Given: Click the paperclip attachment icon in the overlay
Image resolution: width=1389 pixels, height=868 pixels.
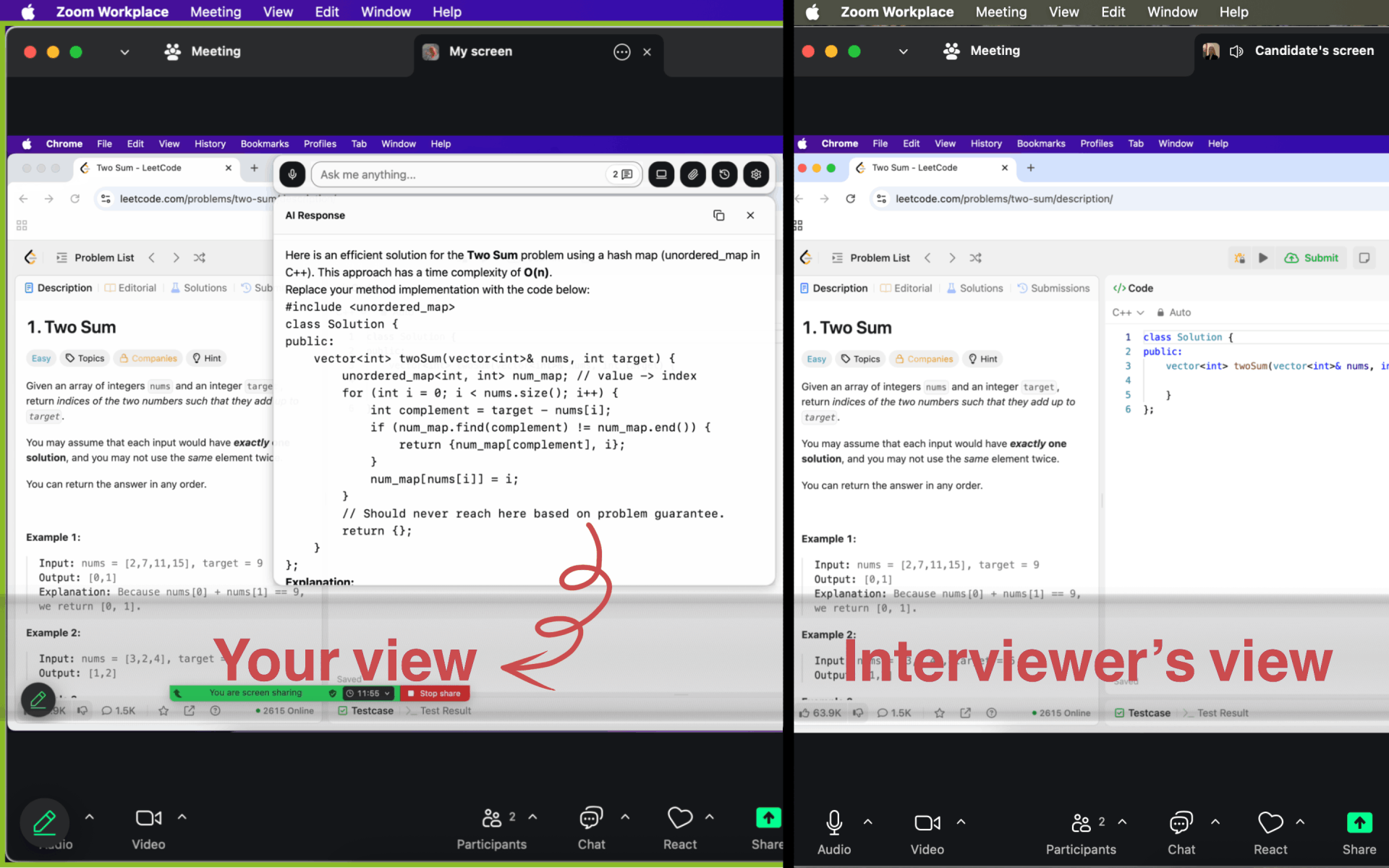Looking at the screenshot, I should pos(692,174).
